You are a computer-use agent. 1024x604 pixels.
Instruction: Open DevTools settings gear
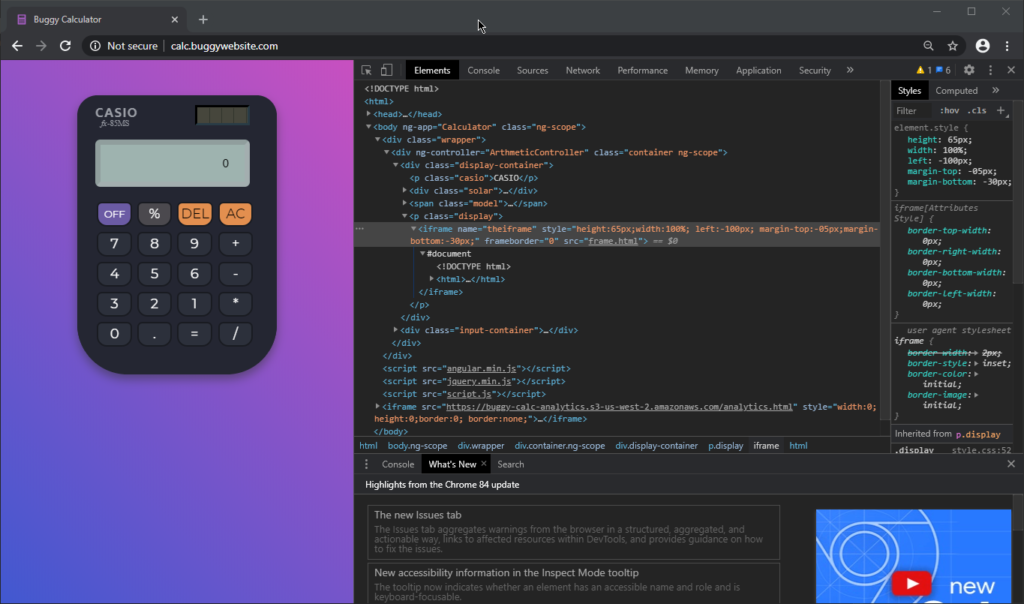pos(969,70)
